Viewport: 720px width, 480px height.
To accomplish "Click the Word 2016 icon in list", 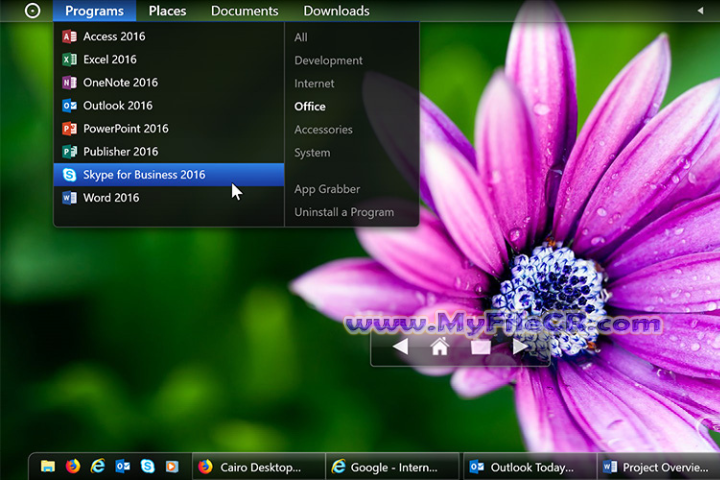I will pos(69,198).
